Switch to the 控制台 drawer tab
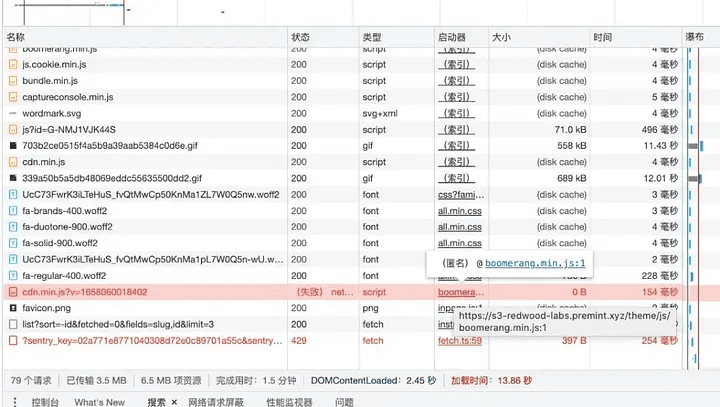Screen dimensions: 720x407 [45, 402]
